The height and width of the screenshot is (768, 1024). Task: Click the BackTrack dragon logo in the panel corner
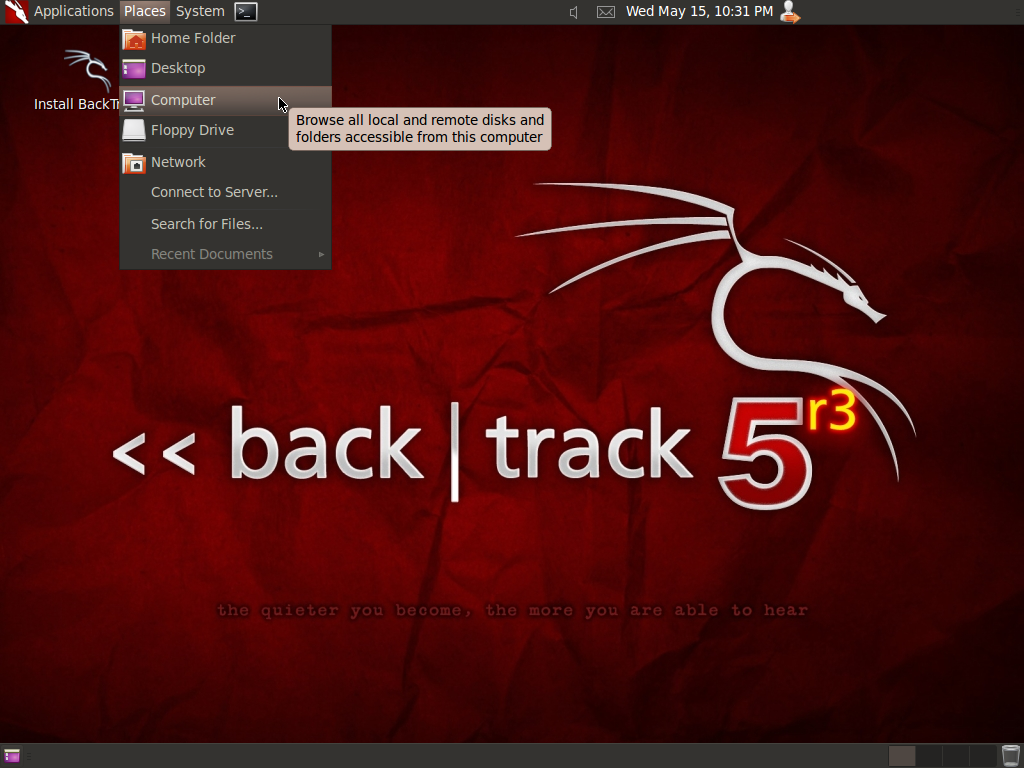pyautogui.click(x=16, y=12)
